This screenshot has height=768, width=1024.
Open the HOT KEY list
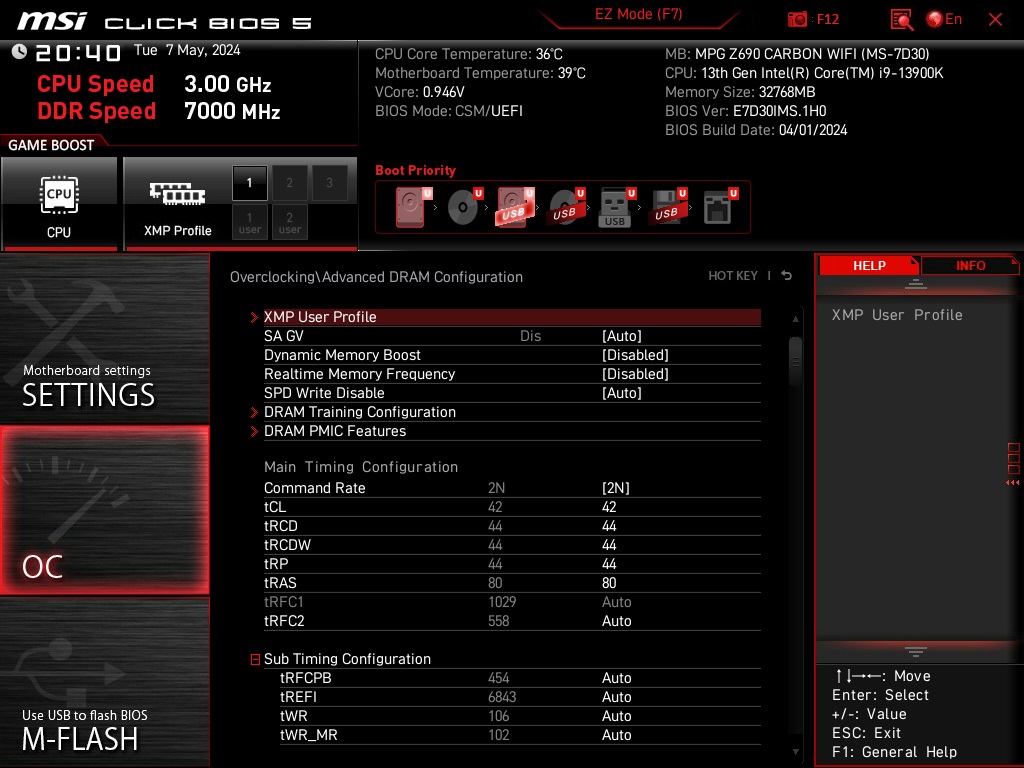(x=733, y=276)
